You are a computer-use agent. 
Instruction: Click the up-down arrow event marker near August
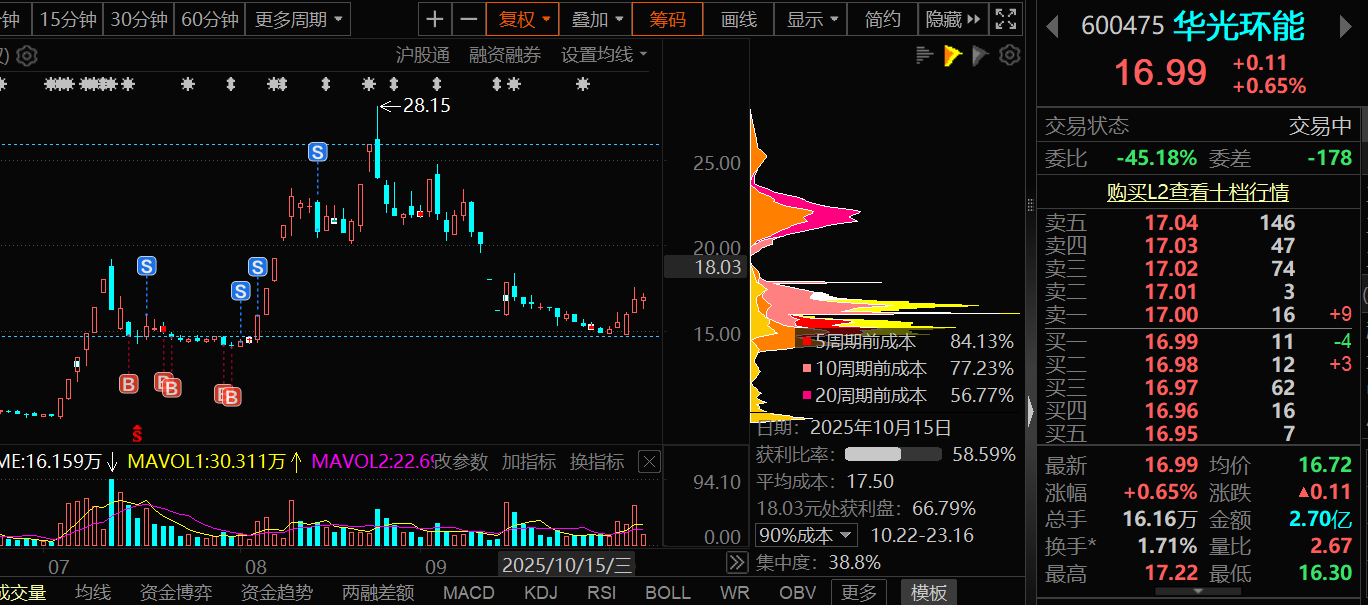coord(231,84)
